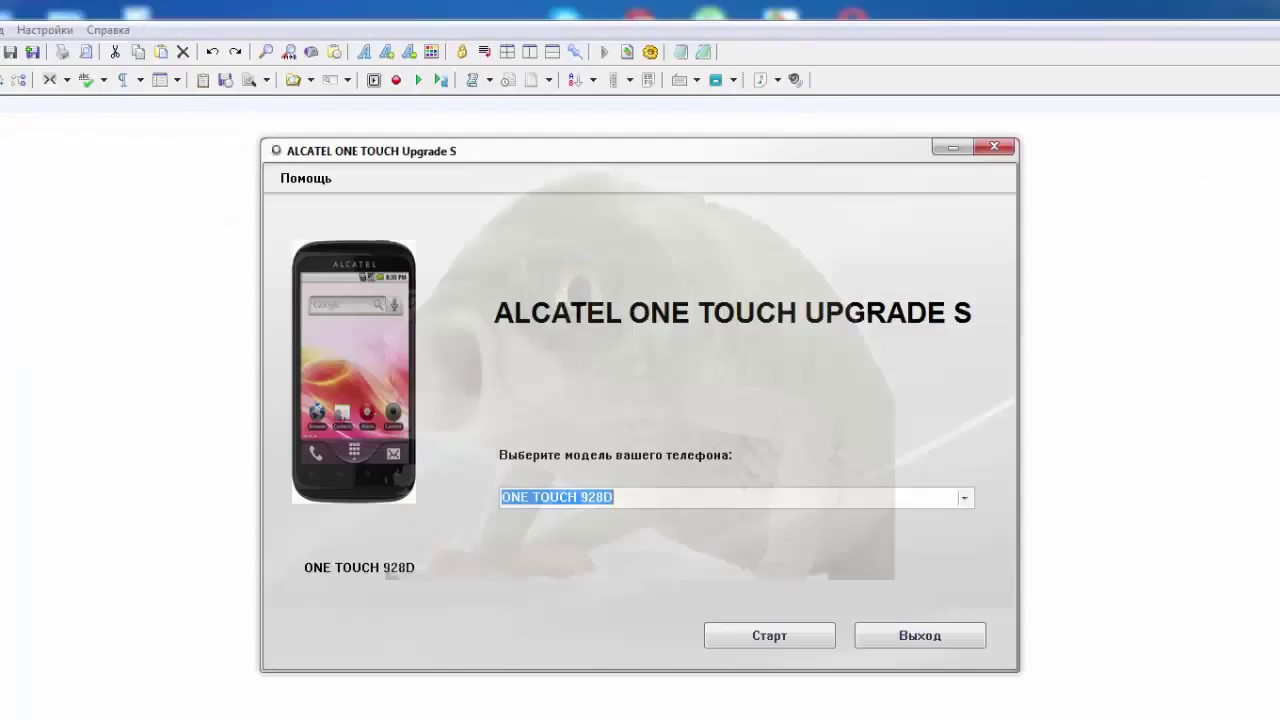Open the Справка menu
Screen dimensions: 1280x720
tap(108, 30)
